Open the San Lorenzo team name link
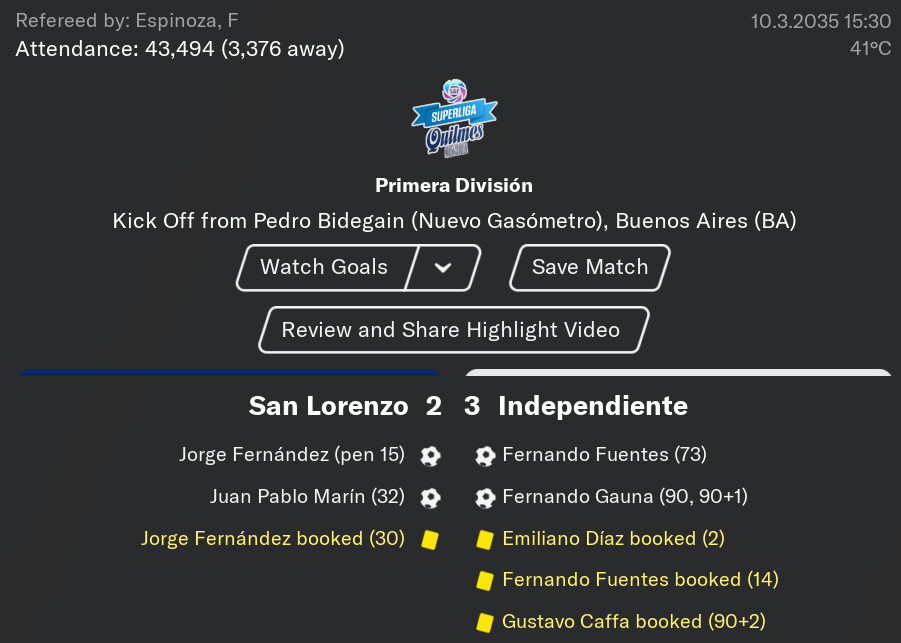The width and height of the screenshot is (901, 643). tap(328, 406)
